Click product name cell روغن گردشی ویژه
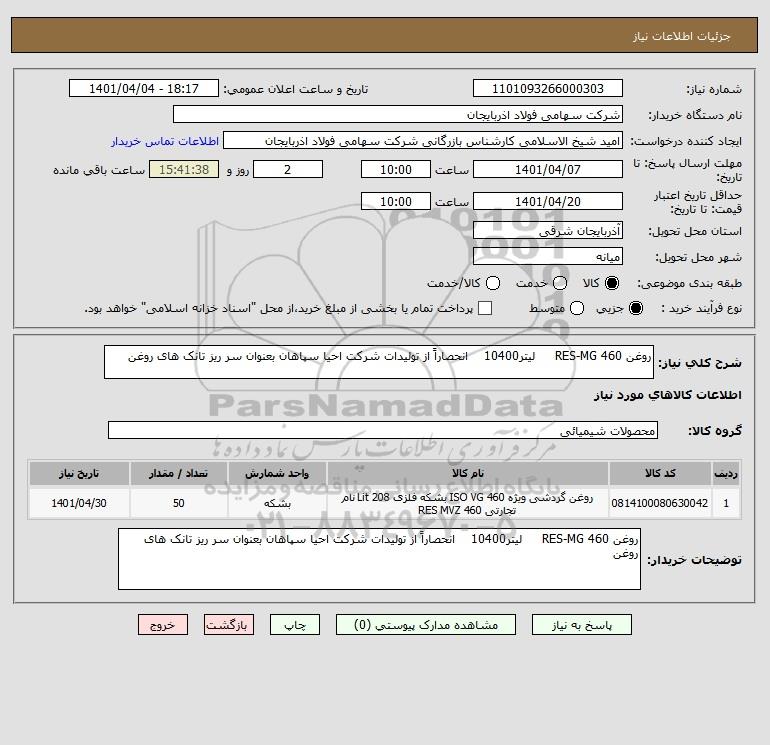 tap(468, 503)
